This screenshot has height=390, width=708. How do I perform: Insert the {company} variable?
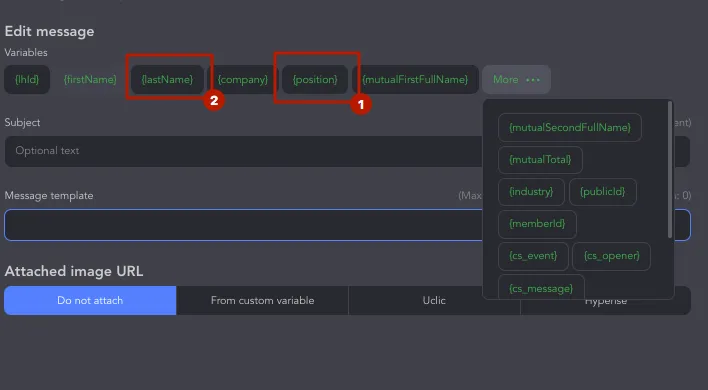[243, 79]
